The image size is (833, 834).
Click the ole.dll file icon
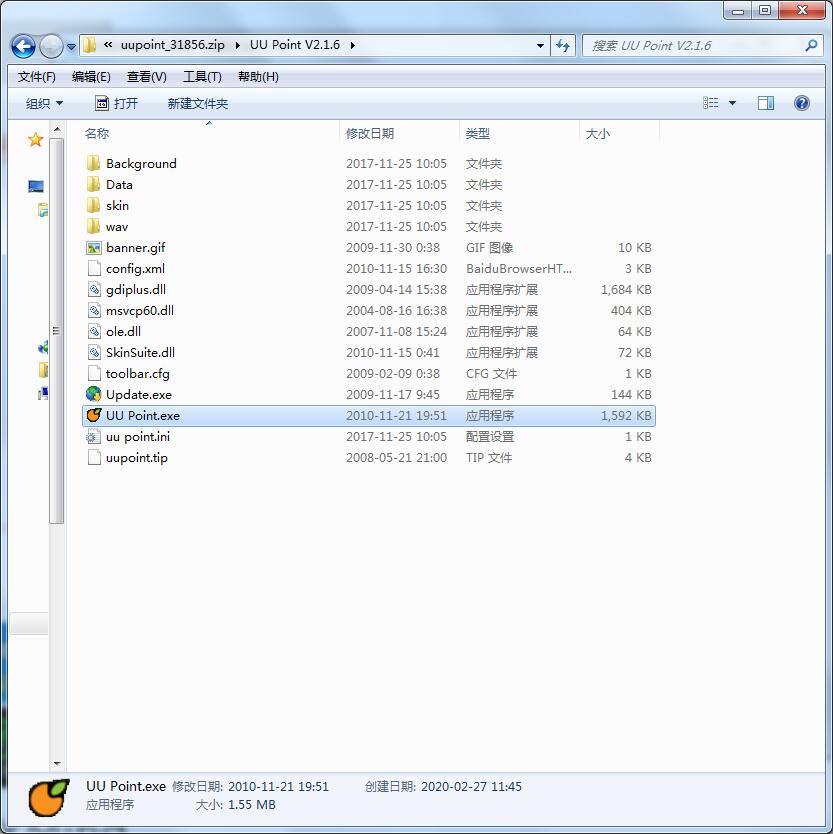point(94,331)
